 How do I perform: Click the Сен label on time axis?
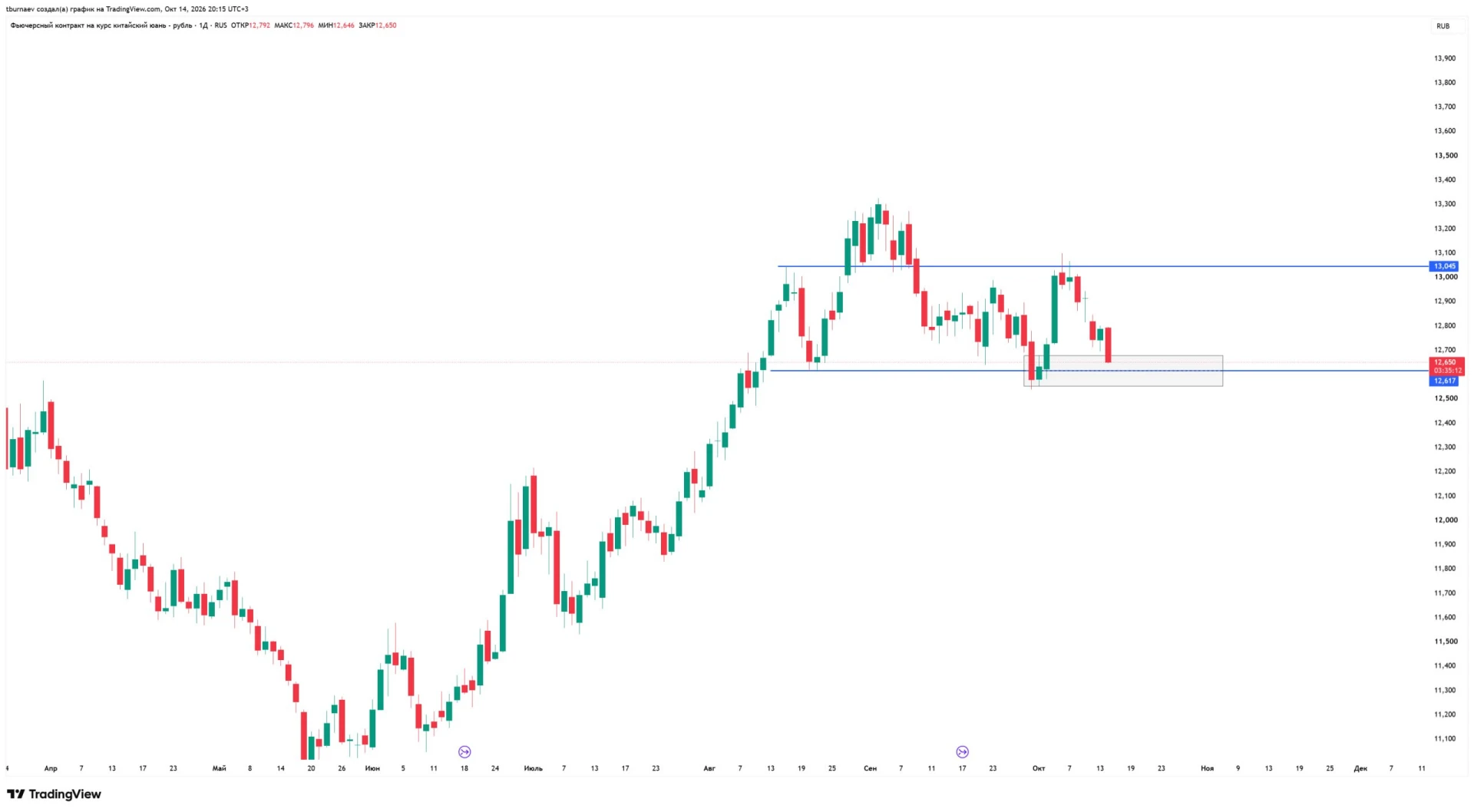(x=870, y=768)
